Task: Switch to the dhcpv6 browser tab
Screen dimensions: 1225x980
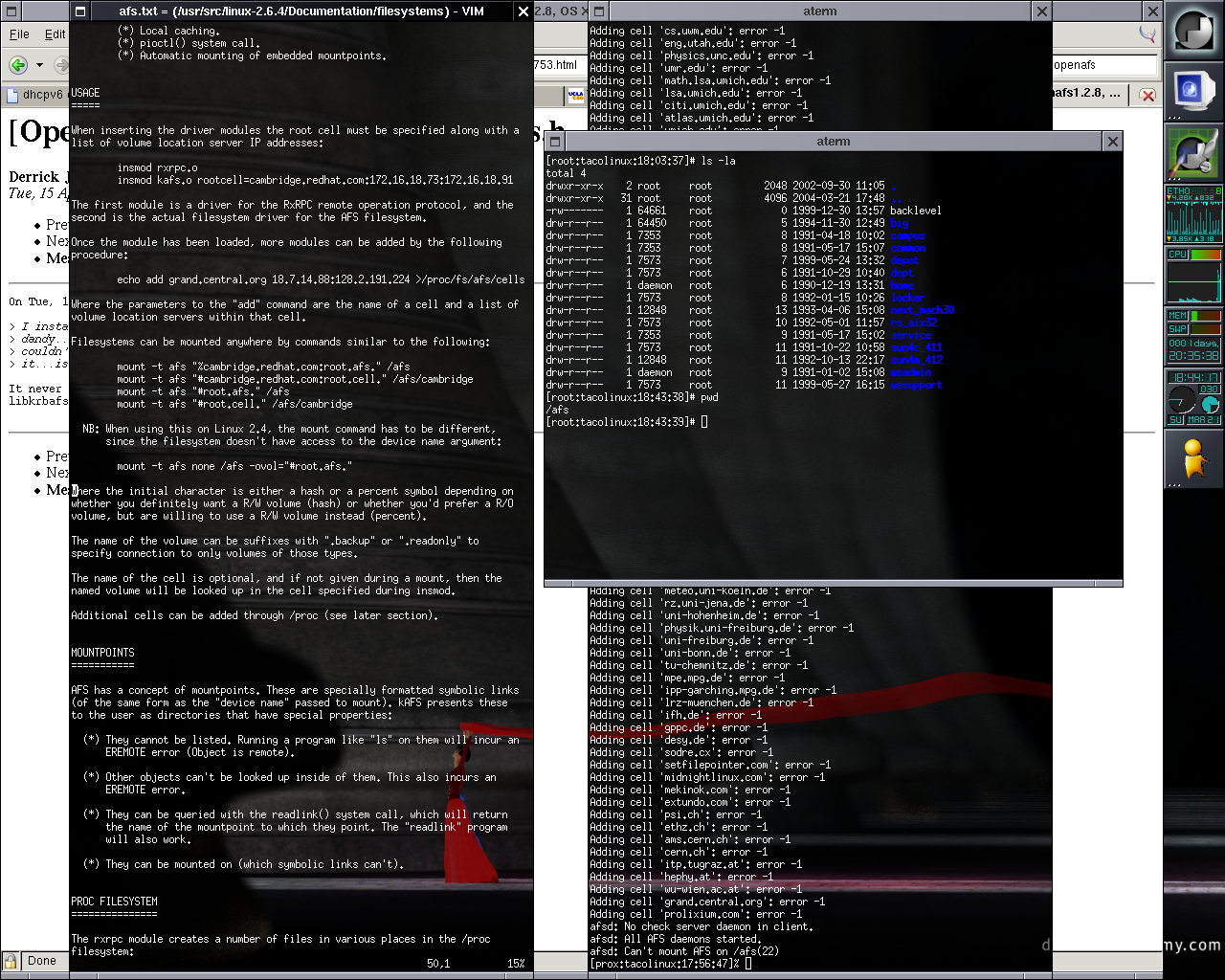Action: pos(34,95)
